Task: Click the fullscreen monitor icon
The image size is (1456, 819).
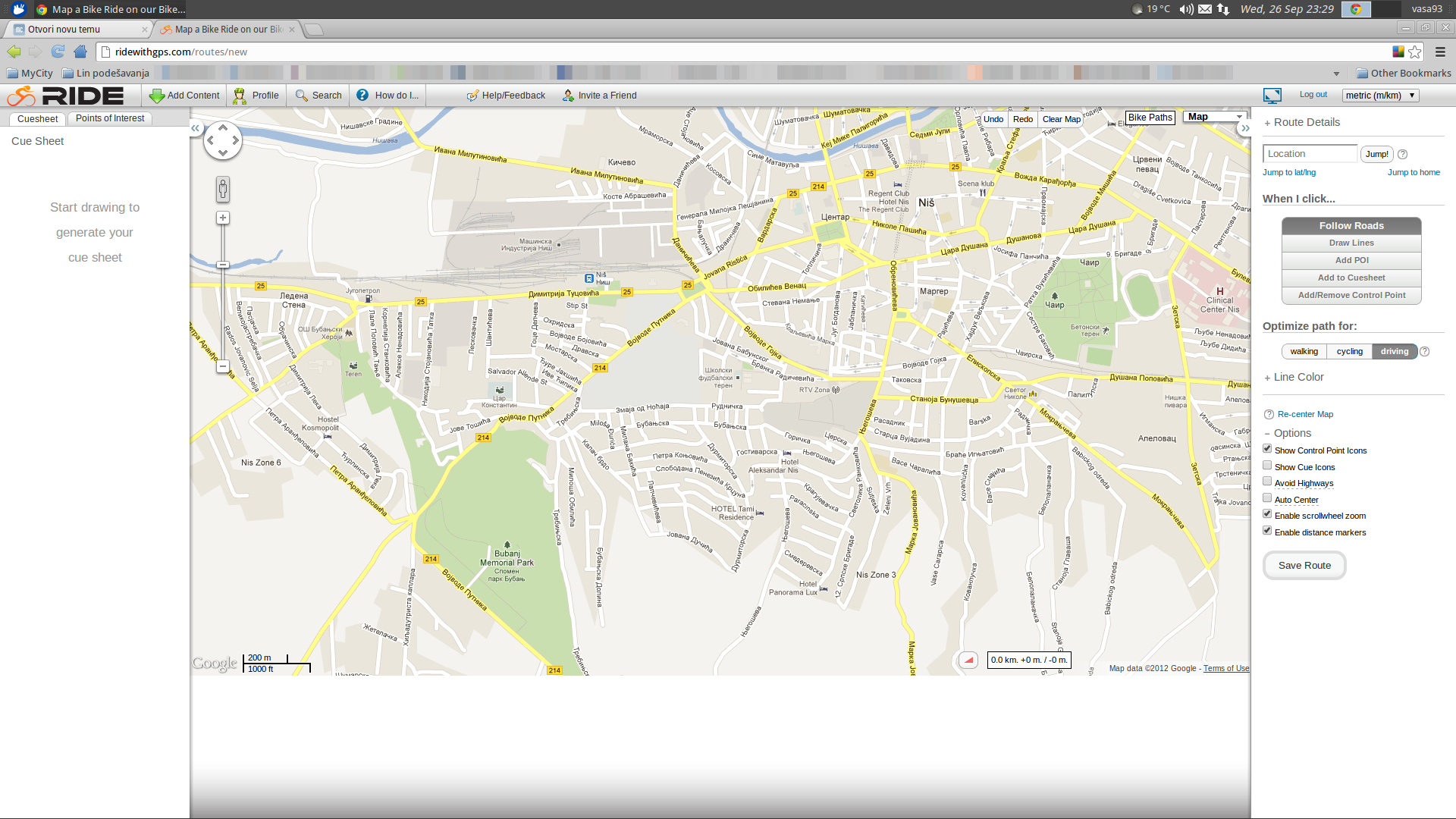Action: tap(1272, 96)
